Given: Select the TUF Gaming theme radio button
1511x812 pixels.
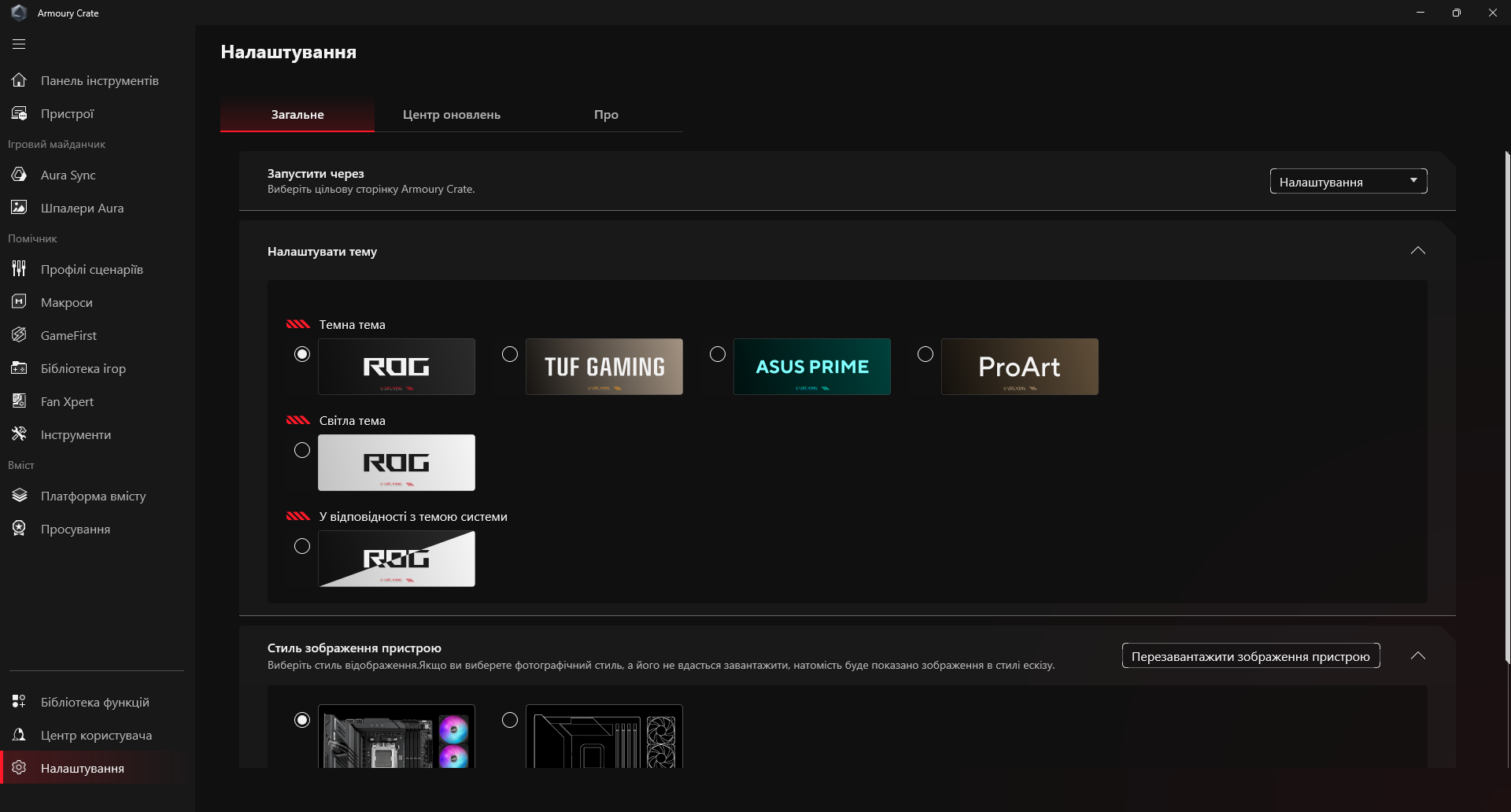Looking at the screenshot, I should tap(510, 354).
